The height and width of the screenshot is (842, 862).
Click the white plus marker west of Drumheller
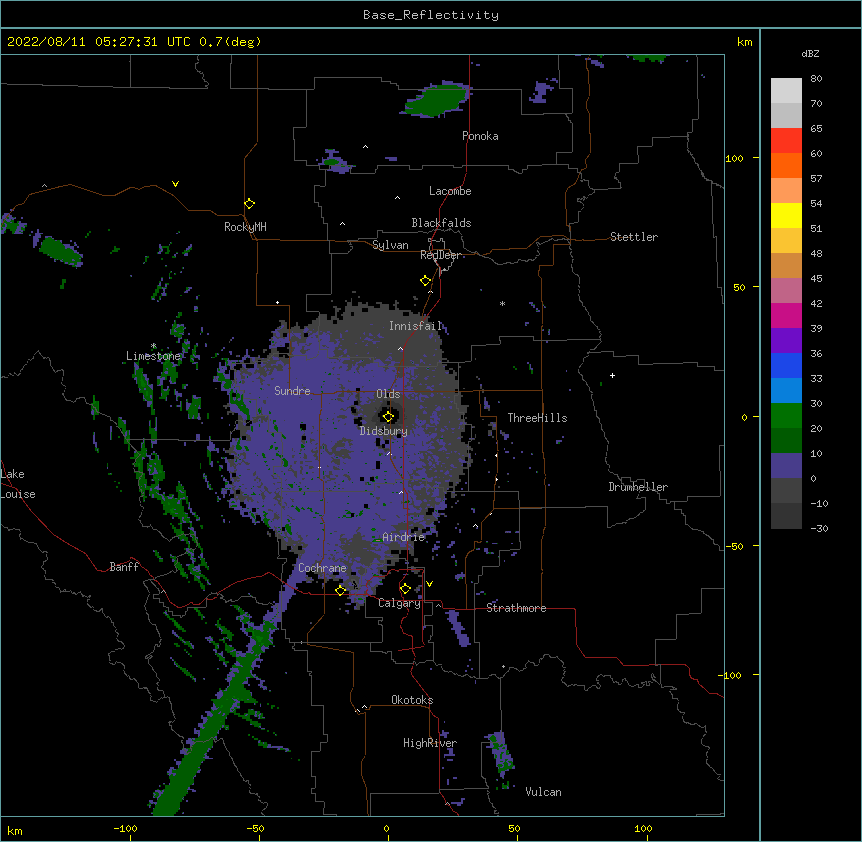(612, 375)
